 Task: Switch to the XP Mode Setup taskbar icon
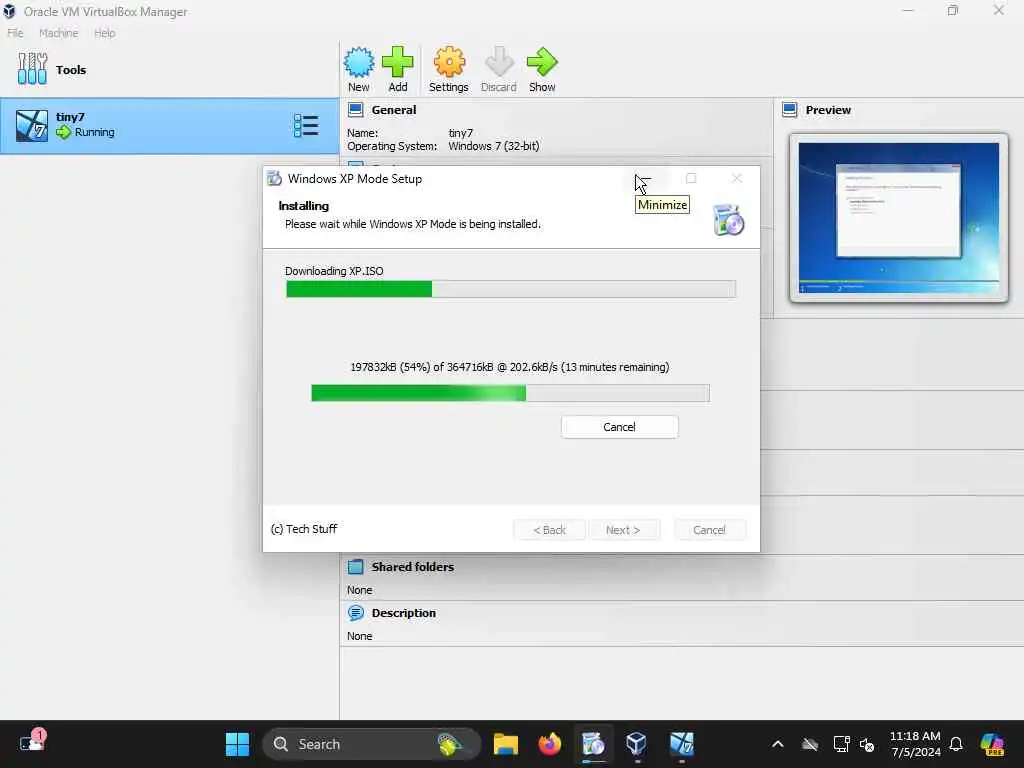pos(593,744)
